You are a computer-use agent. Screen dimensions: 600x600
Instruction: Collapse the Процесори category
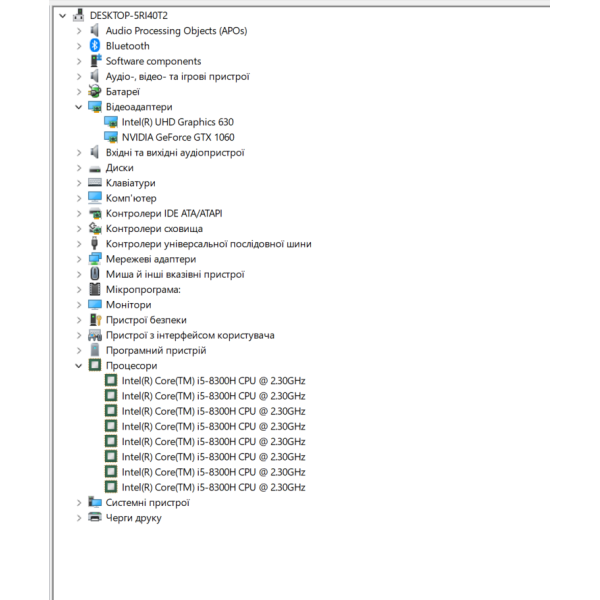[78, 366]
